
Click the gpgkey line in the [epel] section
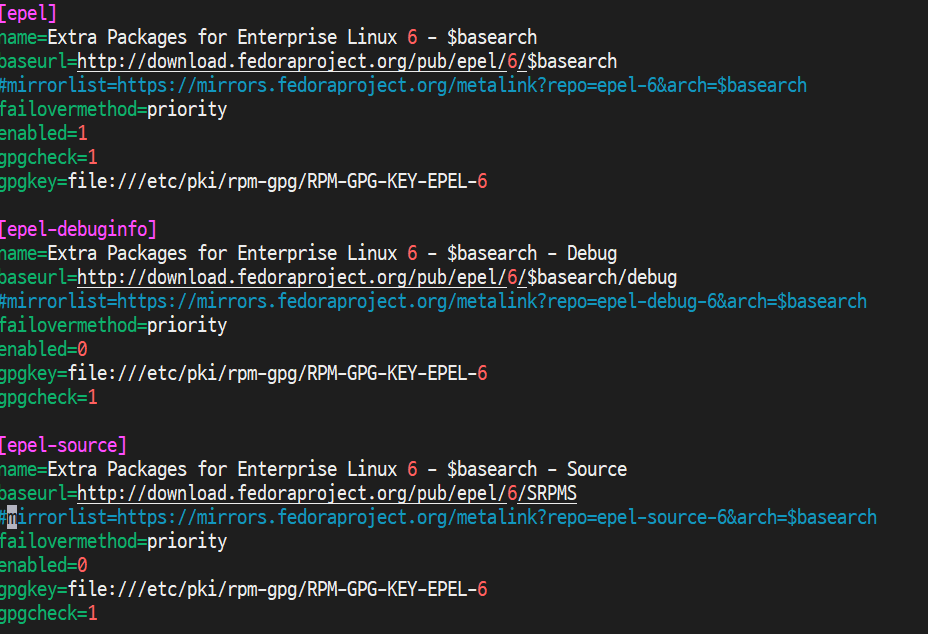(x=244, y=181)
